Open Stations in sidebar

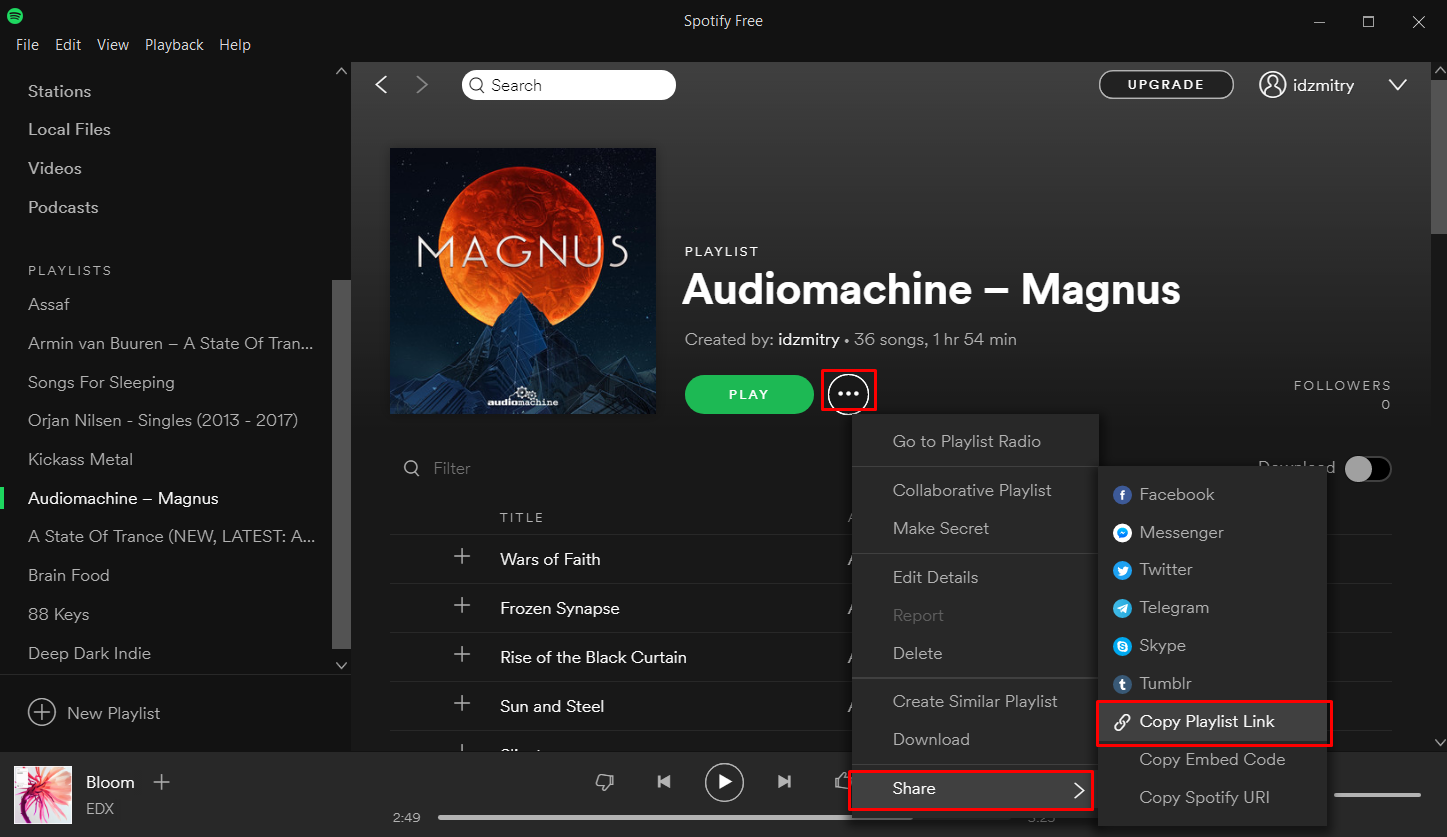click(59, 91)
